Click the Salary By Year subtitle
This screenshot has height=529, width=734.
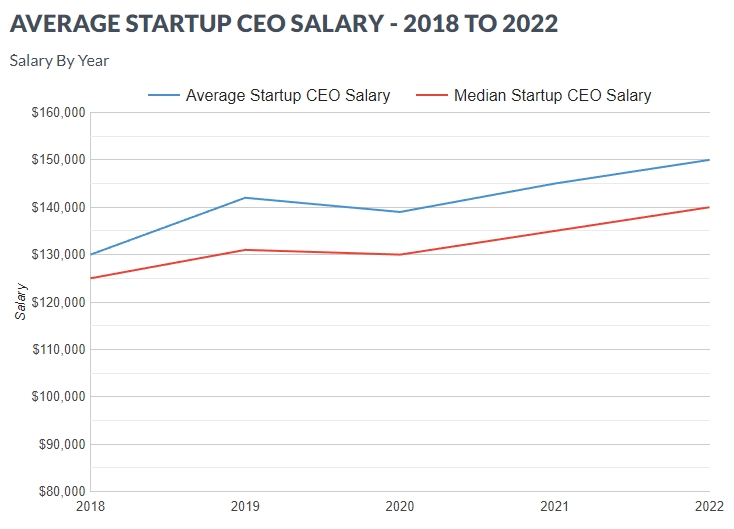59,61
